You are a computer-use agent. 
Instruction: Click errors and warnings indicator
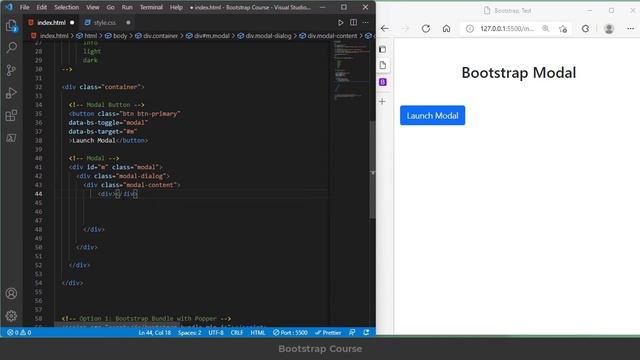(19, 333)
